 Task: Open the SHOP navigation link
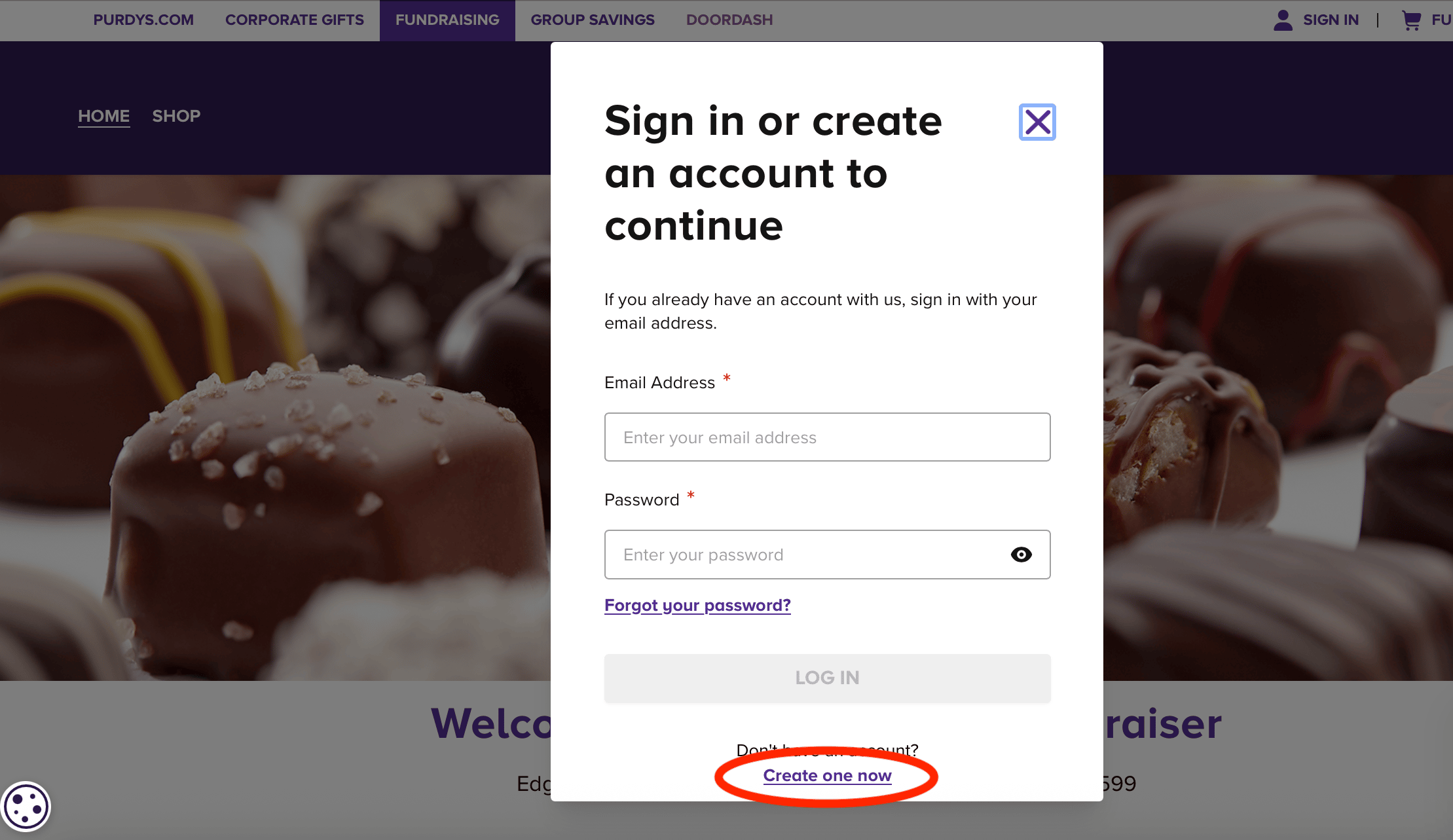point(176,116)
